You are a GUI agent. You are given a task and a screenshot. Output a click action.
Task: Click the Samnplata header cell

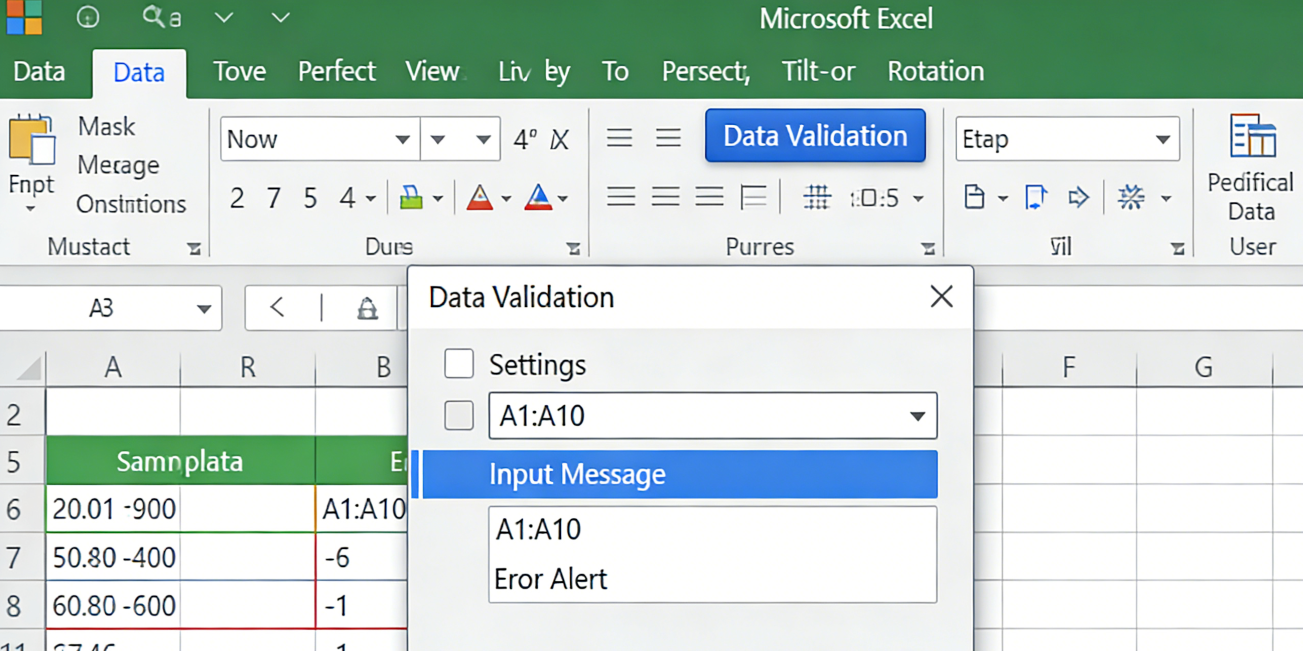[x=180, y=461]
